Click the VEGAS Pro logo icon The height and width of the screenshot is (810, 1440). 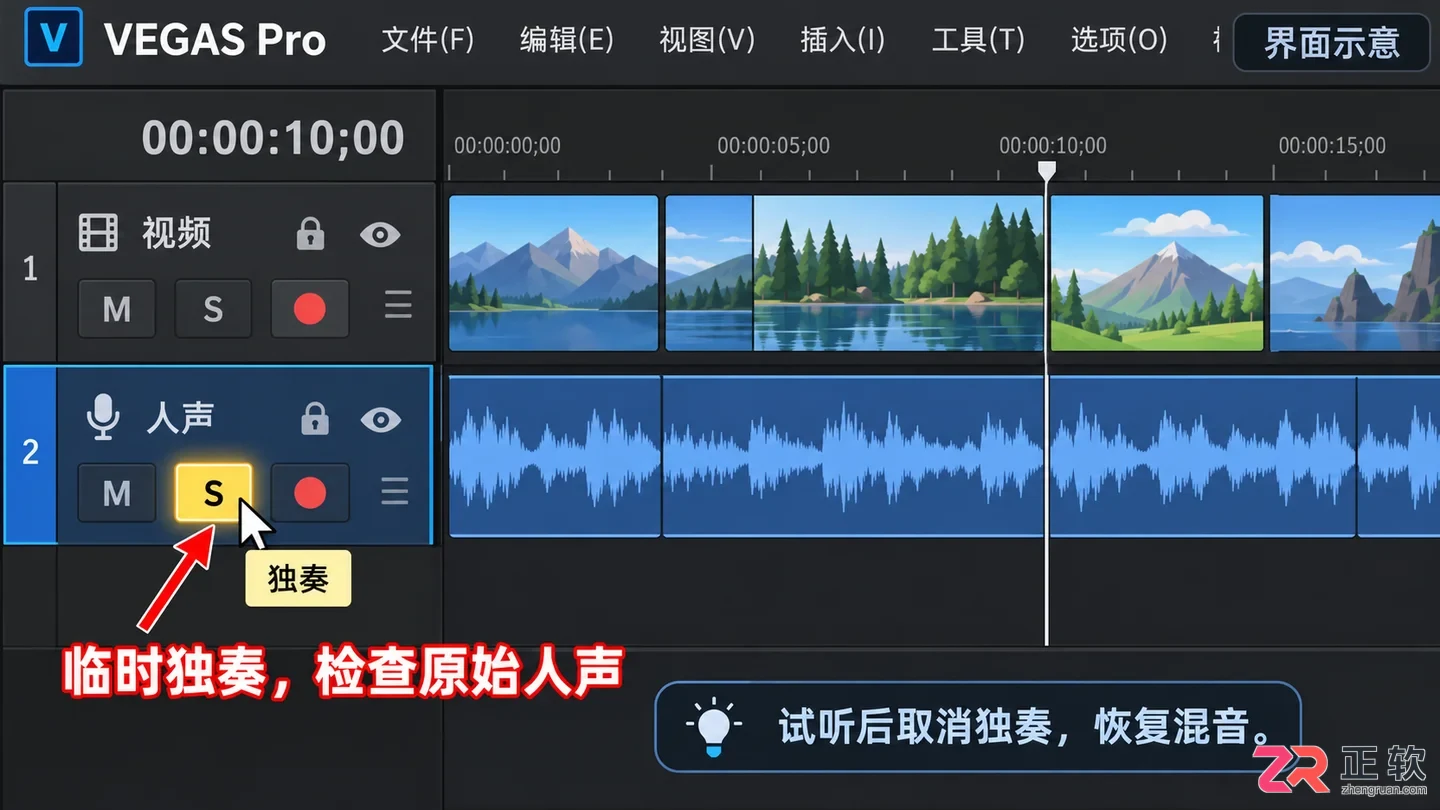click(x=53, y=39)
